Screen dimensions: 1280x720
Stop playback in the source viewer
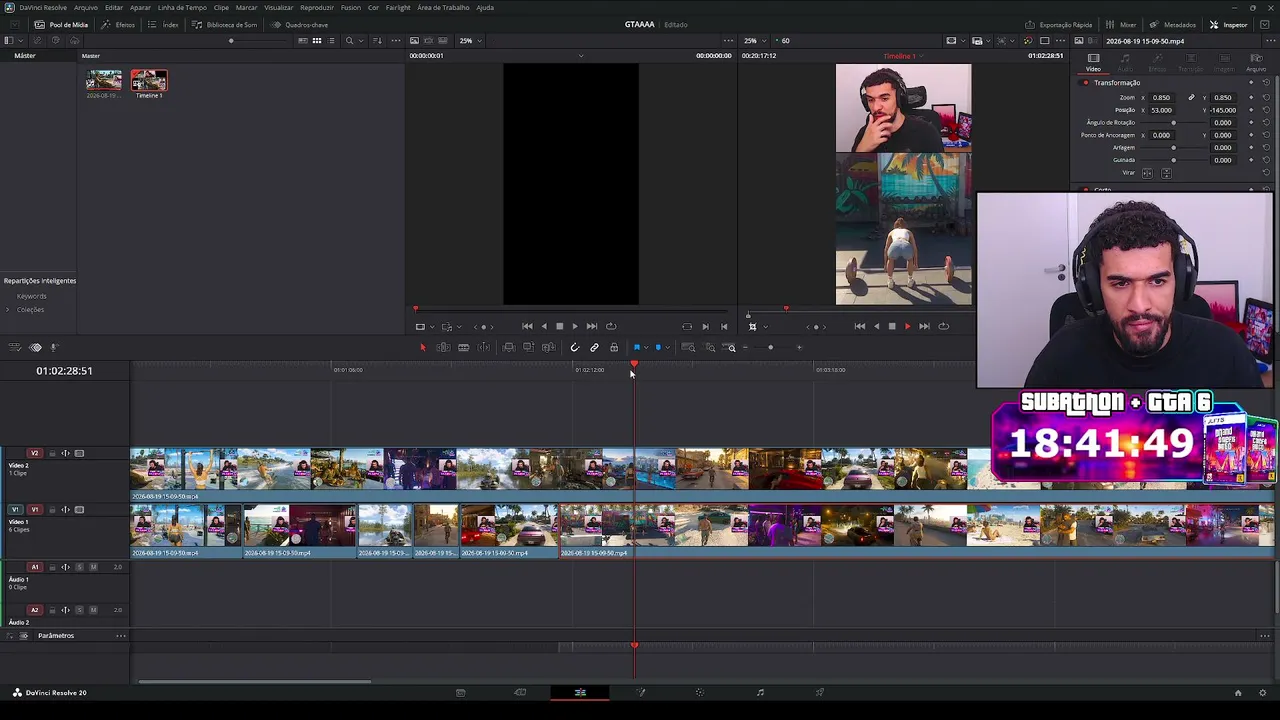[559, 326]
